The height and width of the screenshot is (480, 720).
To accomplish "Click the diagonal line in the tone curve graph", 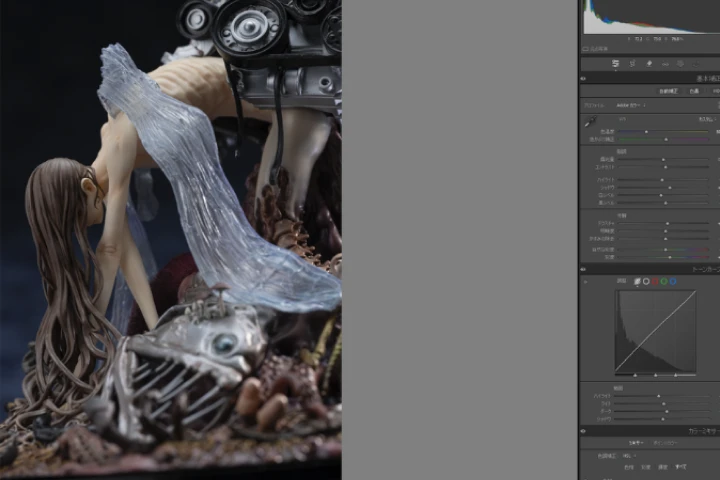I will (655, 331).
